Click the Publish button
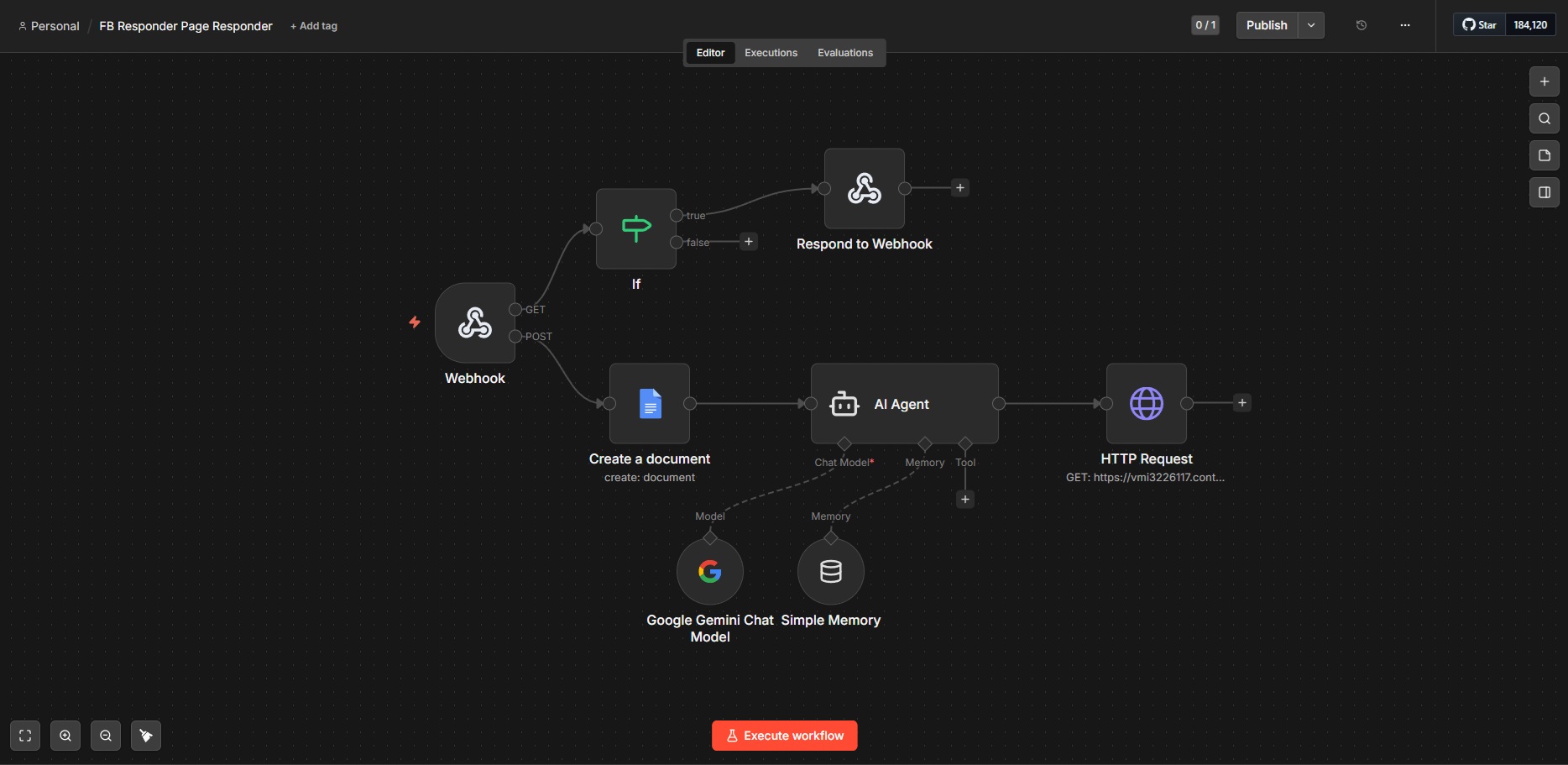Image resolution: width=1568 pixels, height=765 pixels. (1266, 25)
